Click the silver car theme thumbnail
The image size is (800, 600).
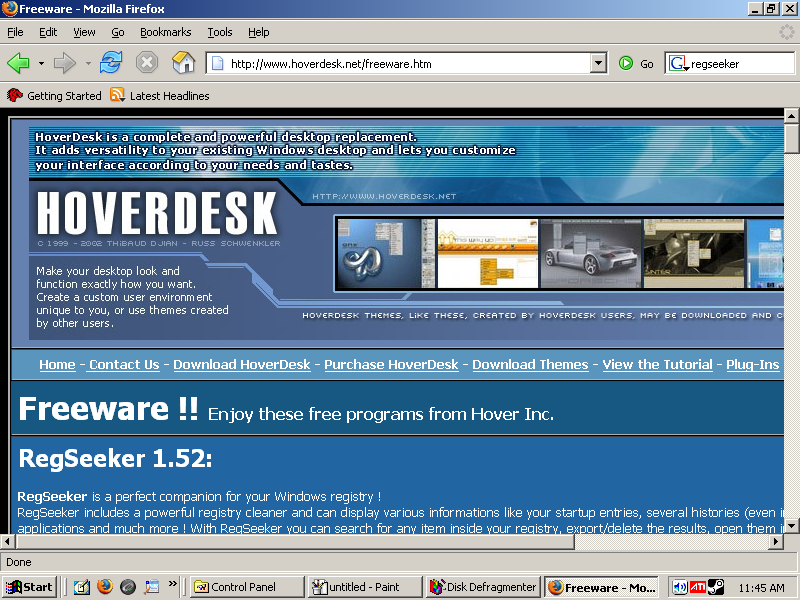(x=590, y=254)
